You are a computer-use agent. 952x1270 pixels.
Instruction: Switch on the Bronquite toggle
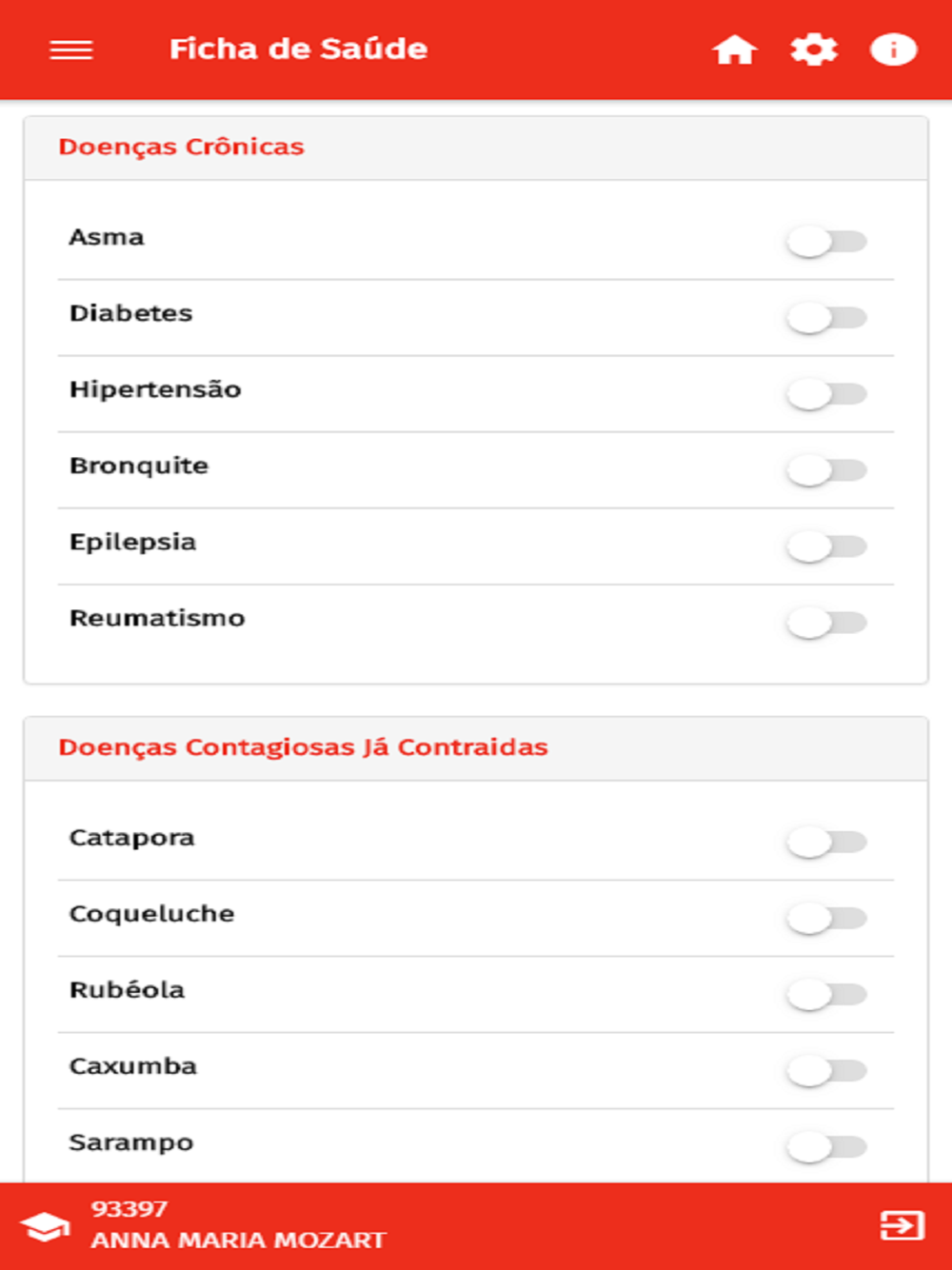826,470
